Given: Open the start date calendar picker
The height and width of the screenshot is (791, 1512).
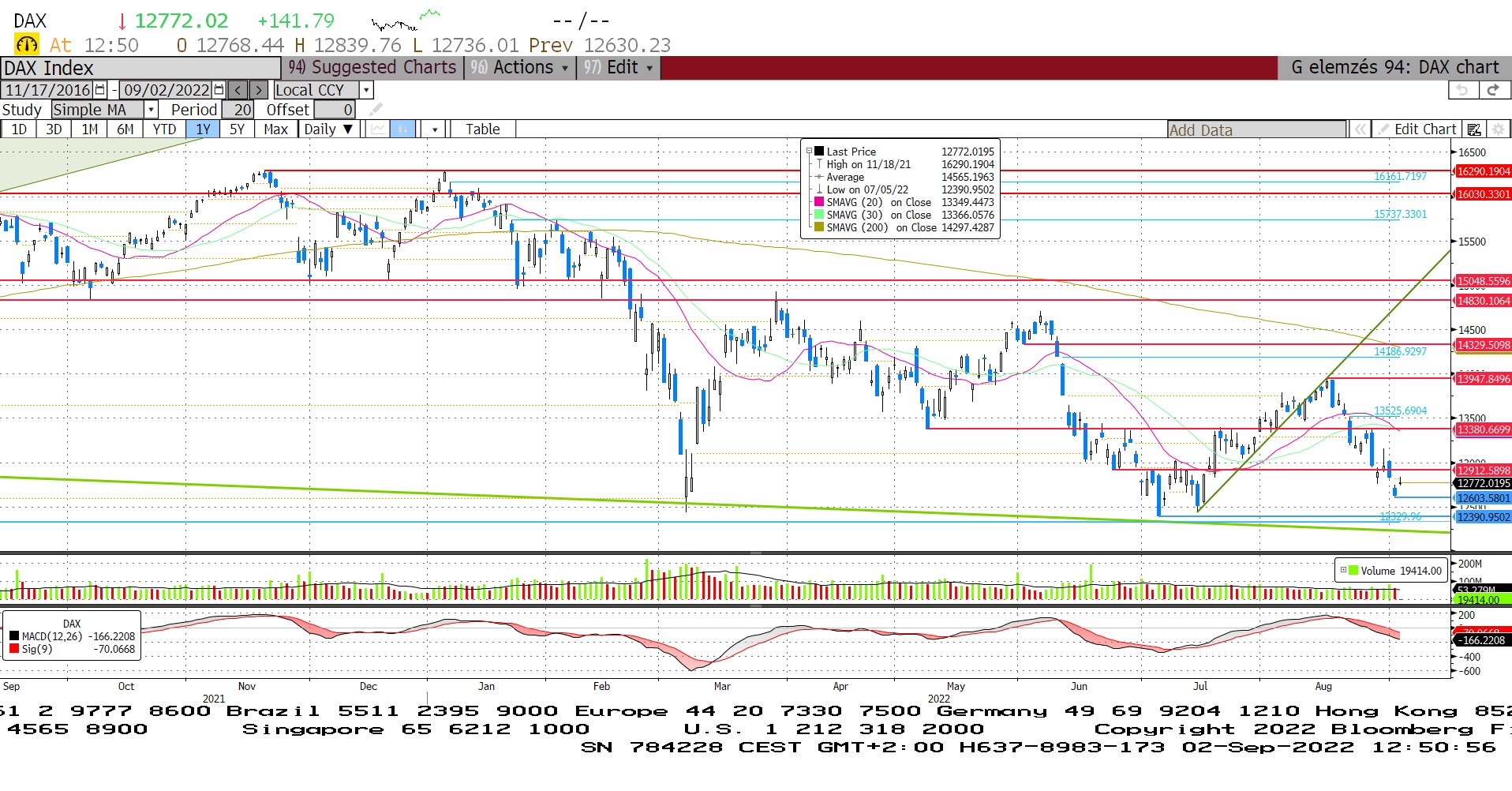Looking at the screenshot, I should tap(100, 90).
